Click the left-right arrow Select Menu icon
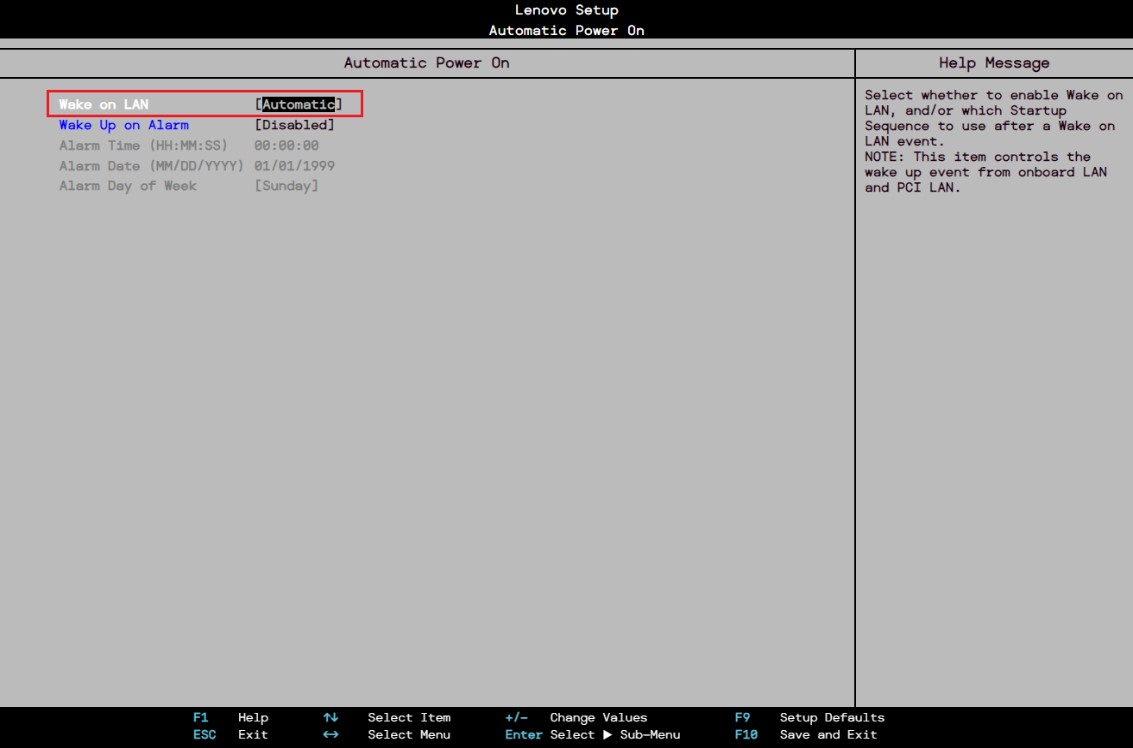Screen dimensions: 1133x748 coord(330,735)
